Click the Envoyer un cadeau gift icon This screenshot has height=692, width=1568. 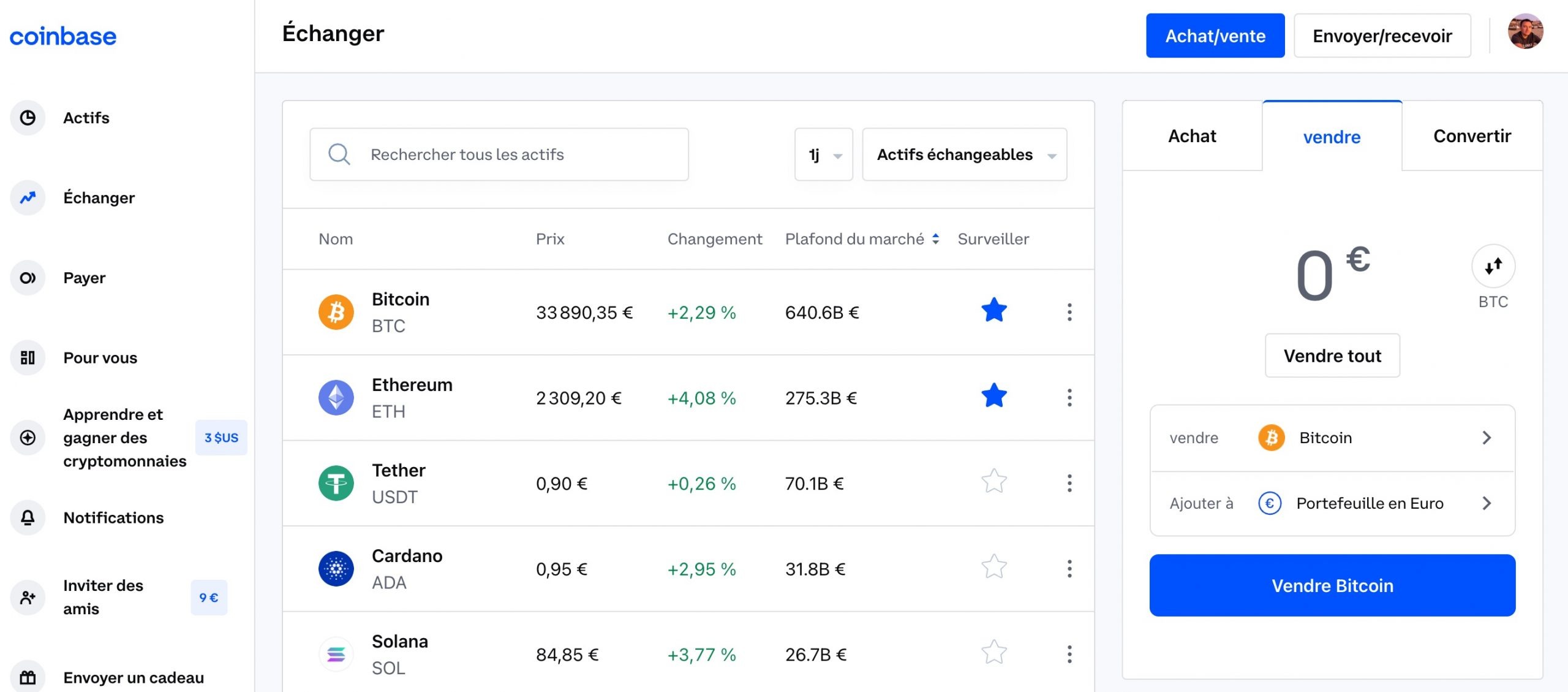point(28,677)
